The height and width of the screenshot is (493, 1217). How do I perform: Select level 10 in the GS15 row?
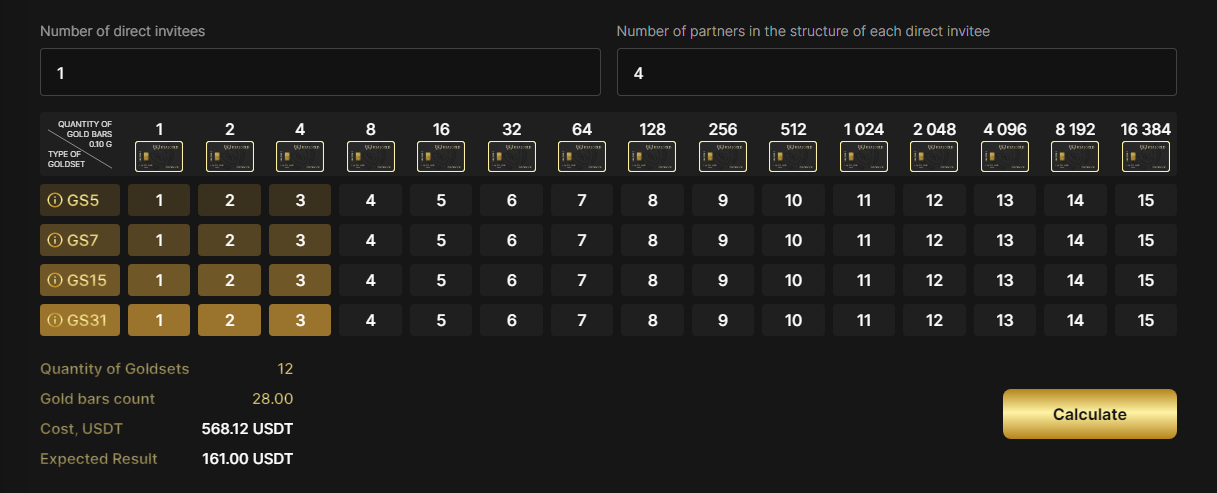(x=793, y=280)
